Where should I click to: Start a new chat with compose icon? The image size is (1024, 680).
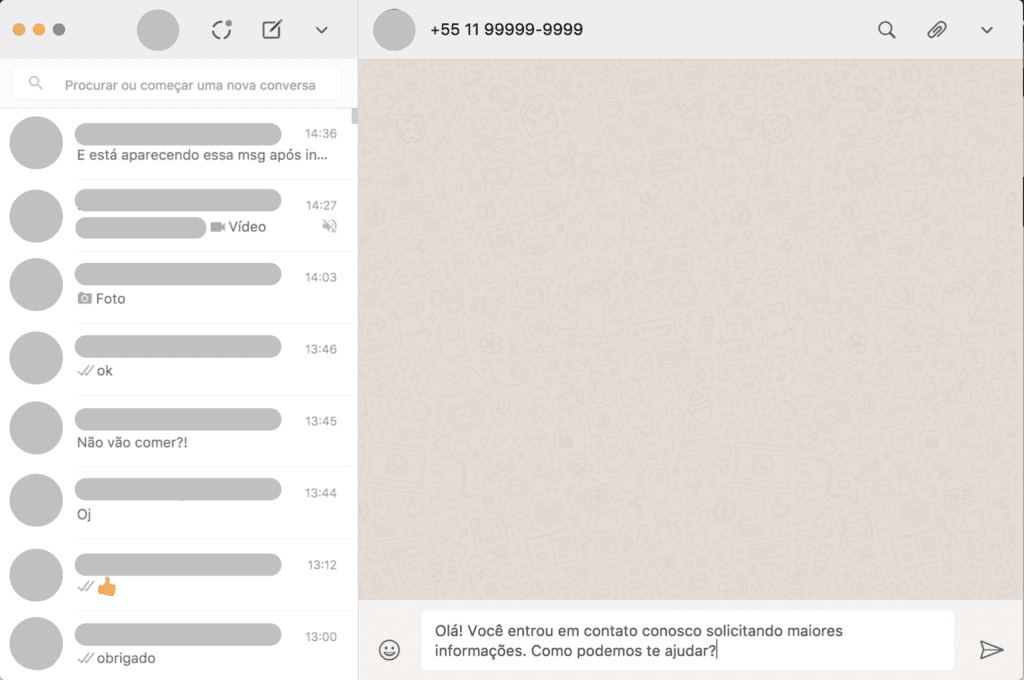272,30
